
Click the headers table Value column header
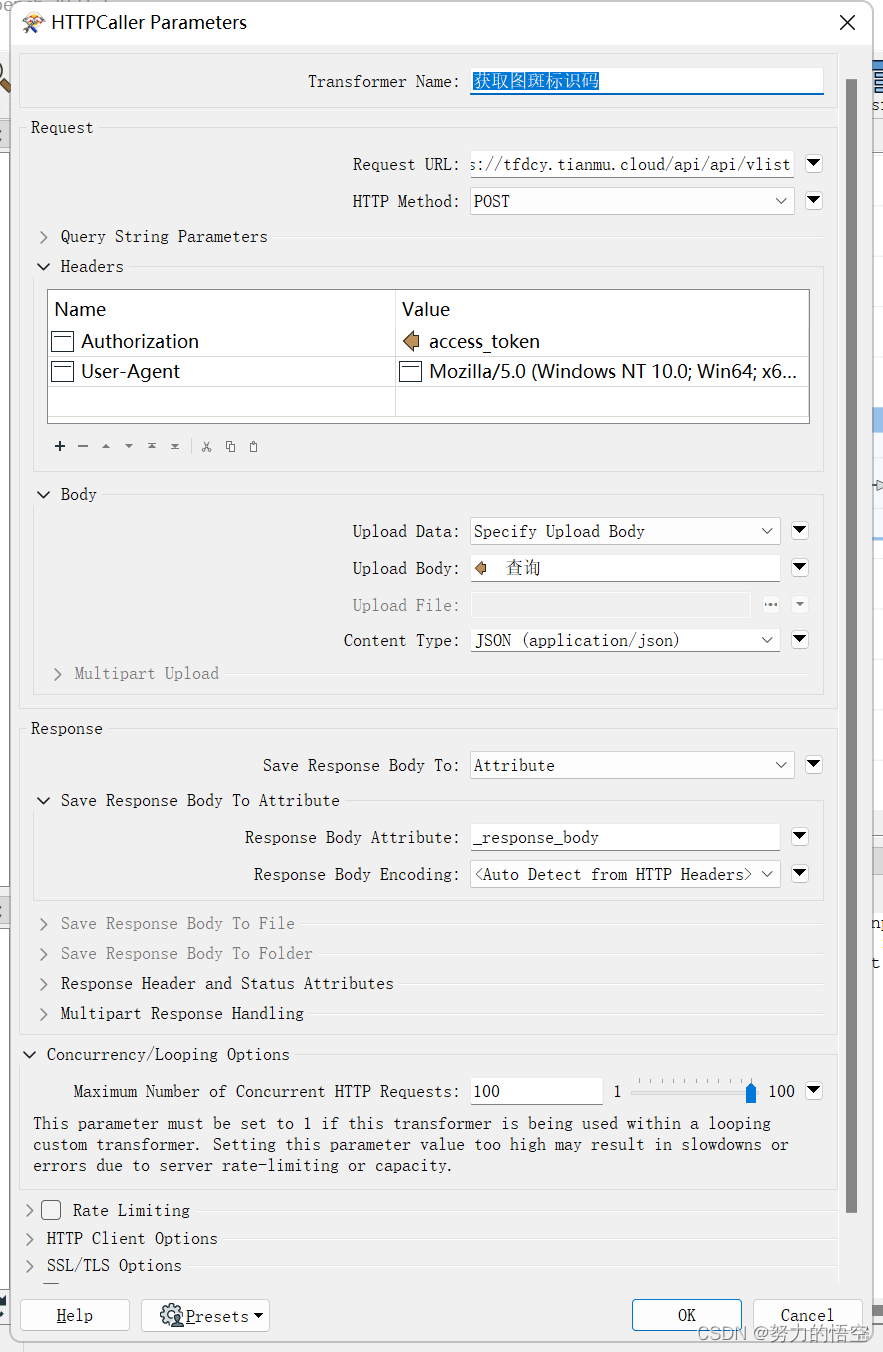[x=602, y=309]
